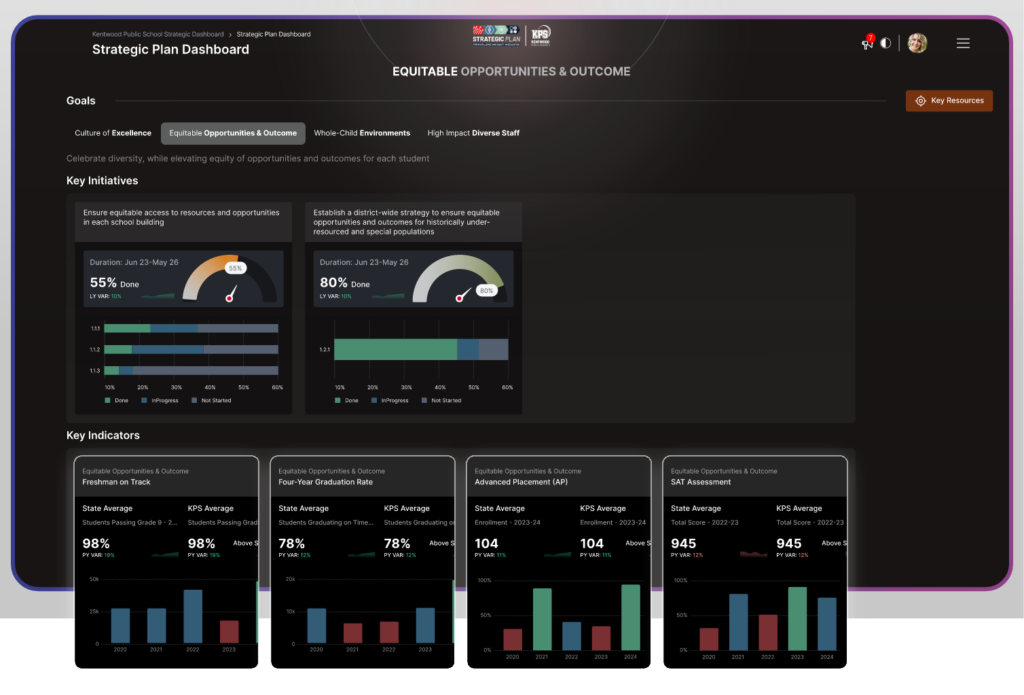Toggle Not Started legend in second initiative chart

[x=441, y=400]
